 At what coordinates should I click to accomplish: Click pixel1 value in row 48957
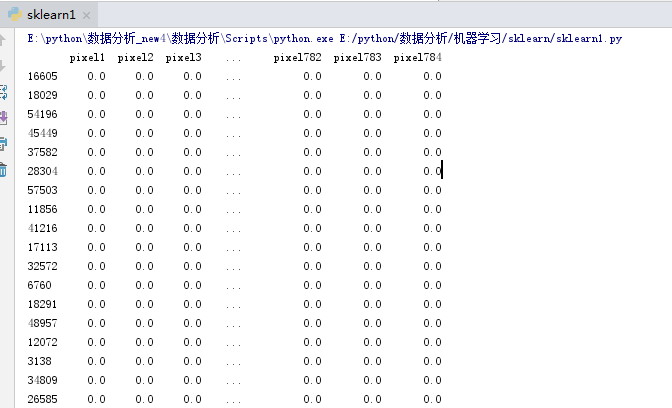[x=96, y=323]
